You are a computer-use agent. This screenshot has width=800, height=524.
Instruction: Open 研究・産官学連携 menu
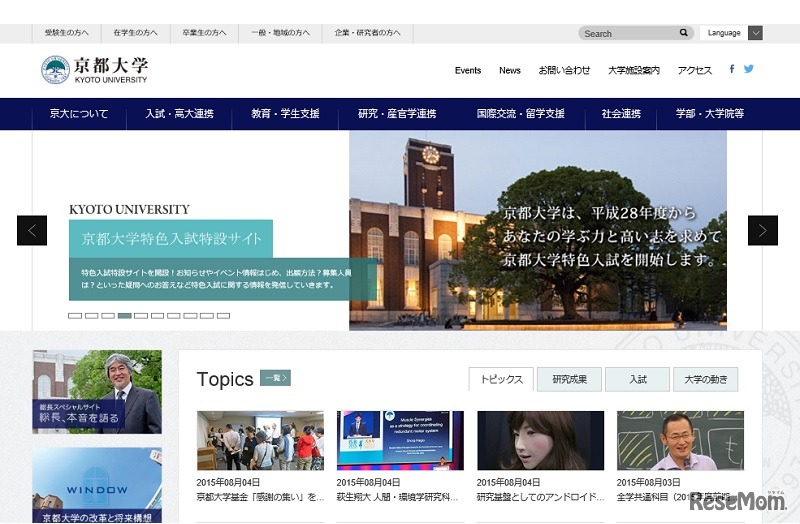397,114
